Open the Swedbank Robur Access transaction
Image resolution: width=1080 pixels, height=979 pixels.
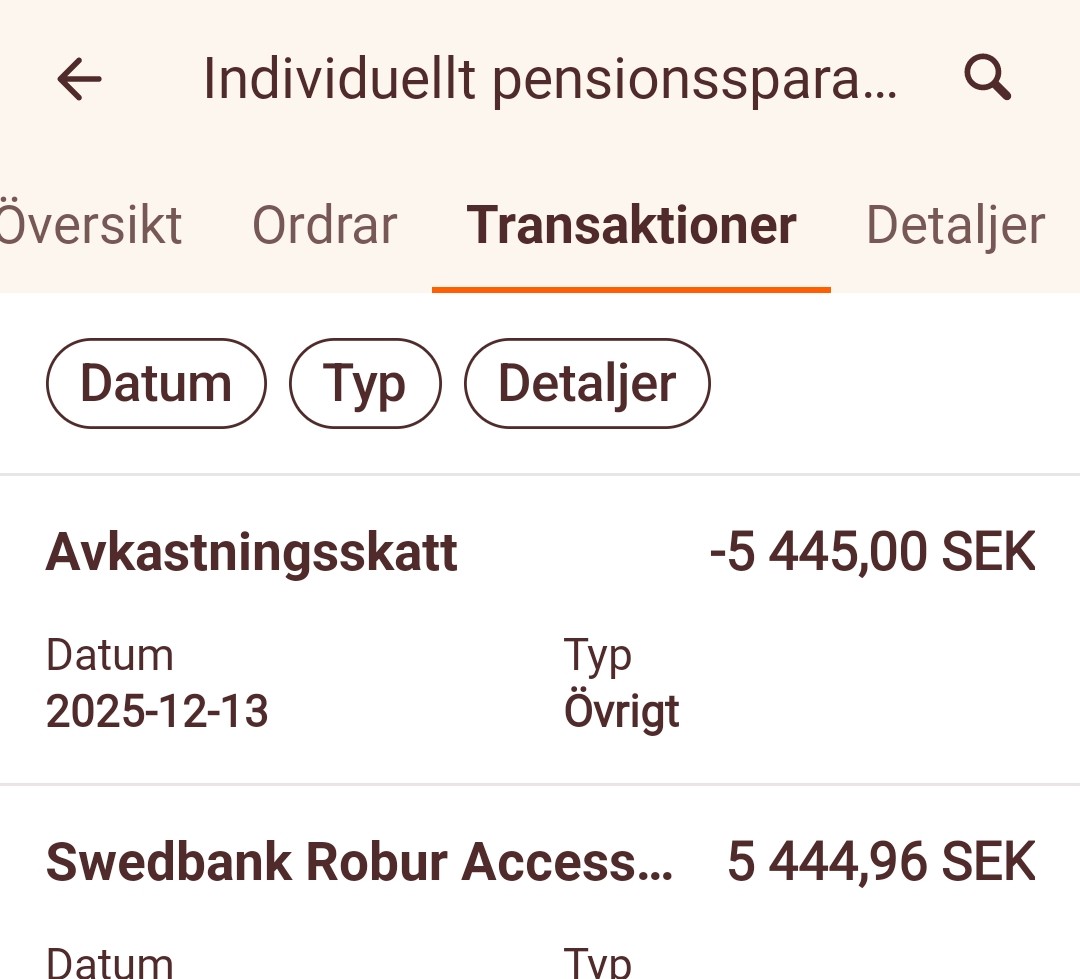click(359, 862)
